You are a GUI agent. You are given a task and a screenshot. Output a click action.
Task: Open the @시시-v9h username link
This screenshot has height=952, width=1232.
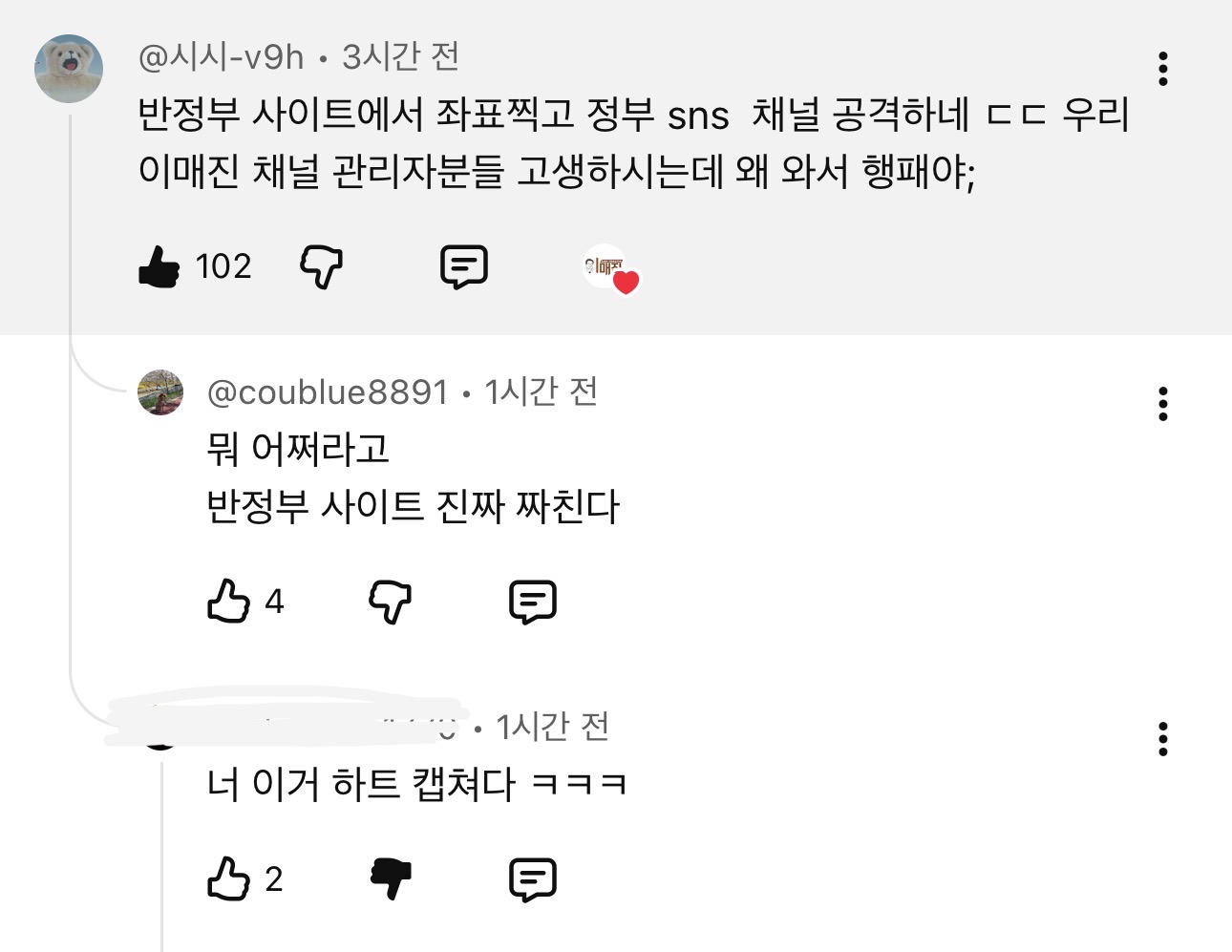(x=221, y=57)
